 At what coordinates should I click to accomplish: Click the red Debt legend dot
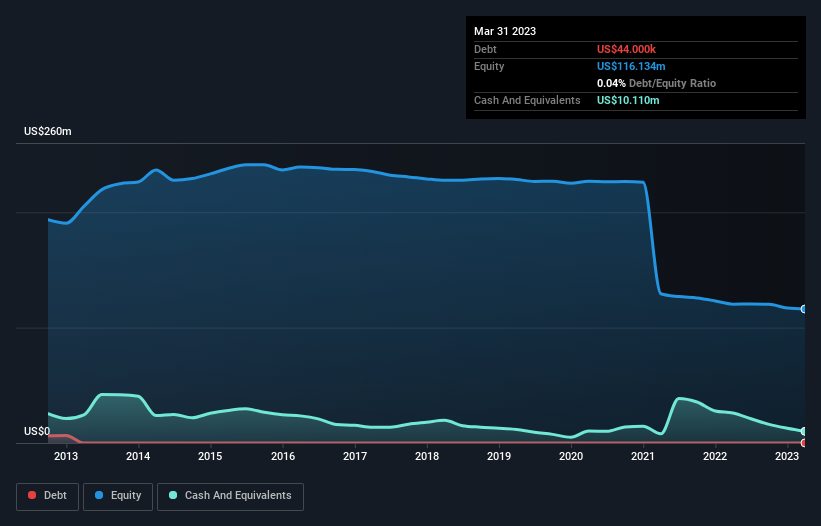tap(32, 495)
